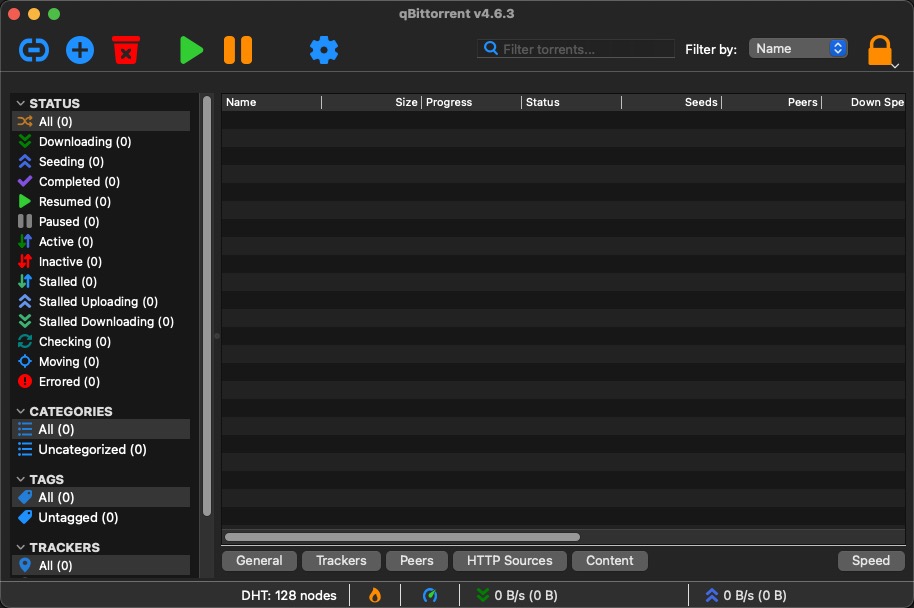The image size is (914, 608).
Task: Click the alternative speed limits flame icon
Action: tap(375, 594)
